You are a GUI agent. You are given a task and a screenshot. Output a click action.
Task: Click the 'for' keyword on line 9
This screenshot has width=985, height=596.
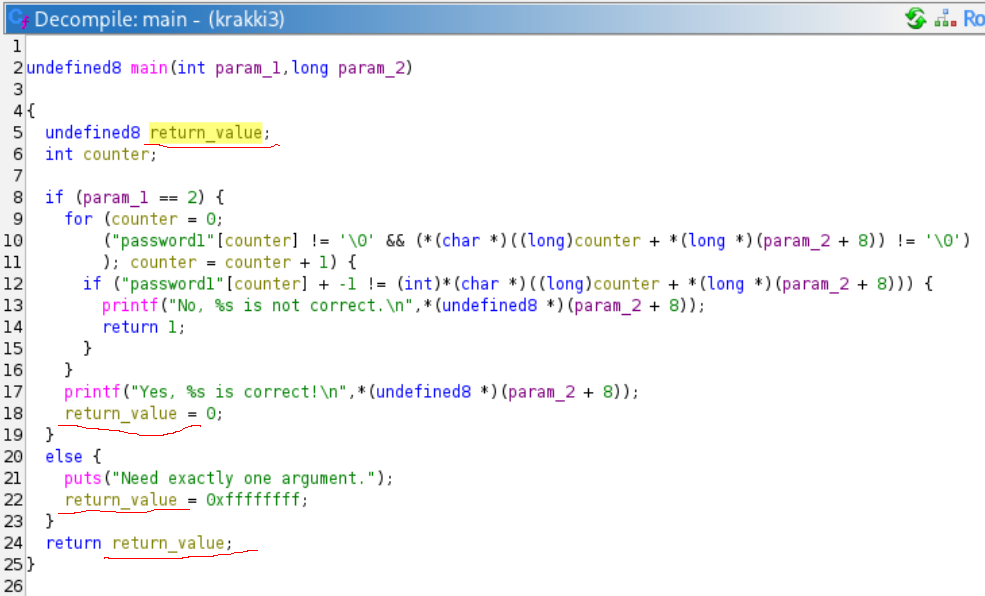coord(78,219)
